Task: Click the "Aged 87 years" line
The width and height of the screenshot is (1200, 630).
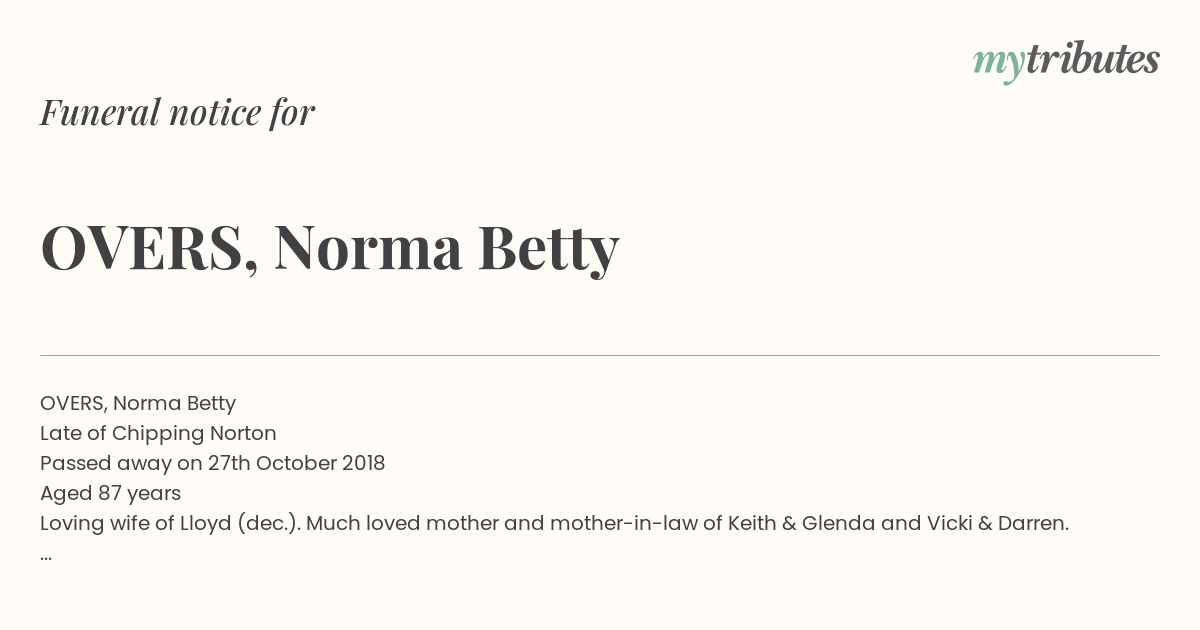Action: pyautogui.click(x=110, y=493)
